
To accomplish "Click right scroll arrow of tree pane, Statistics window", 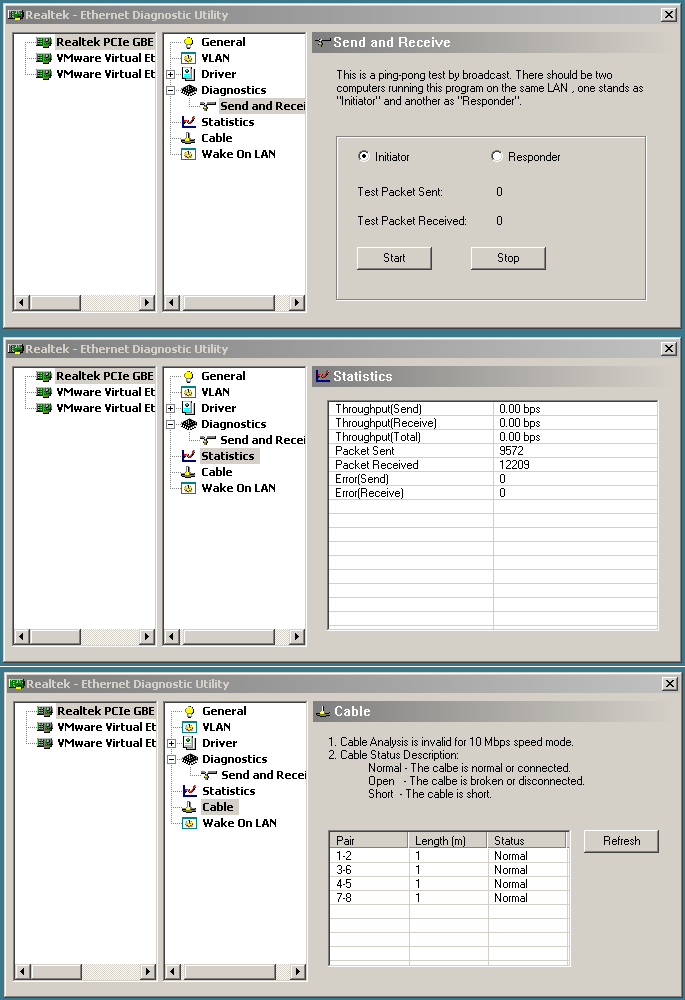I will tap(297, 636).
